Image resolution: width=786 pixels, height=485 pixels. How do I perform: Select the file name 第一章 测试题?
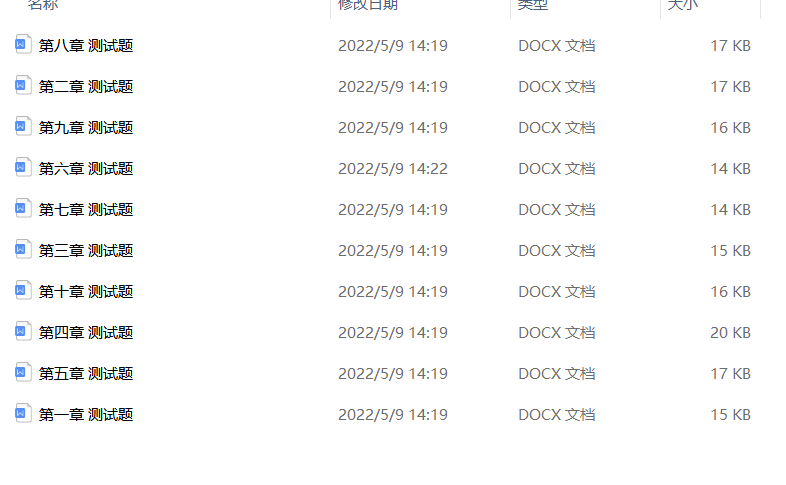pos(86,414)
